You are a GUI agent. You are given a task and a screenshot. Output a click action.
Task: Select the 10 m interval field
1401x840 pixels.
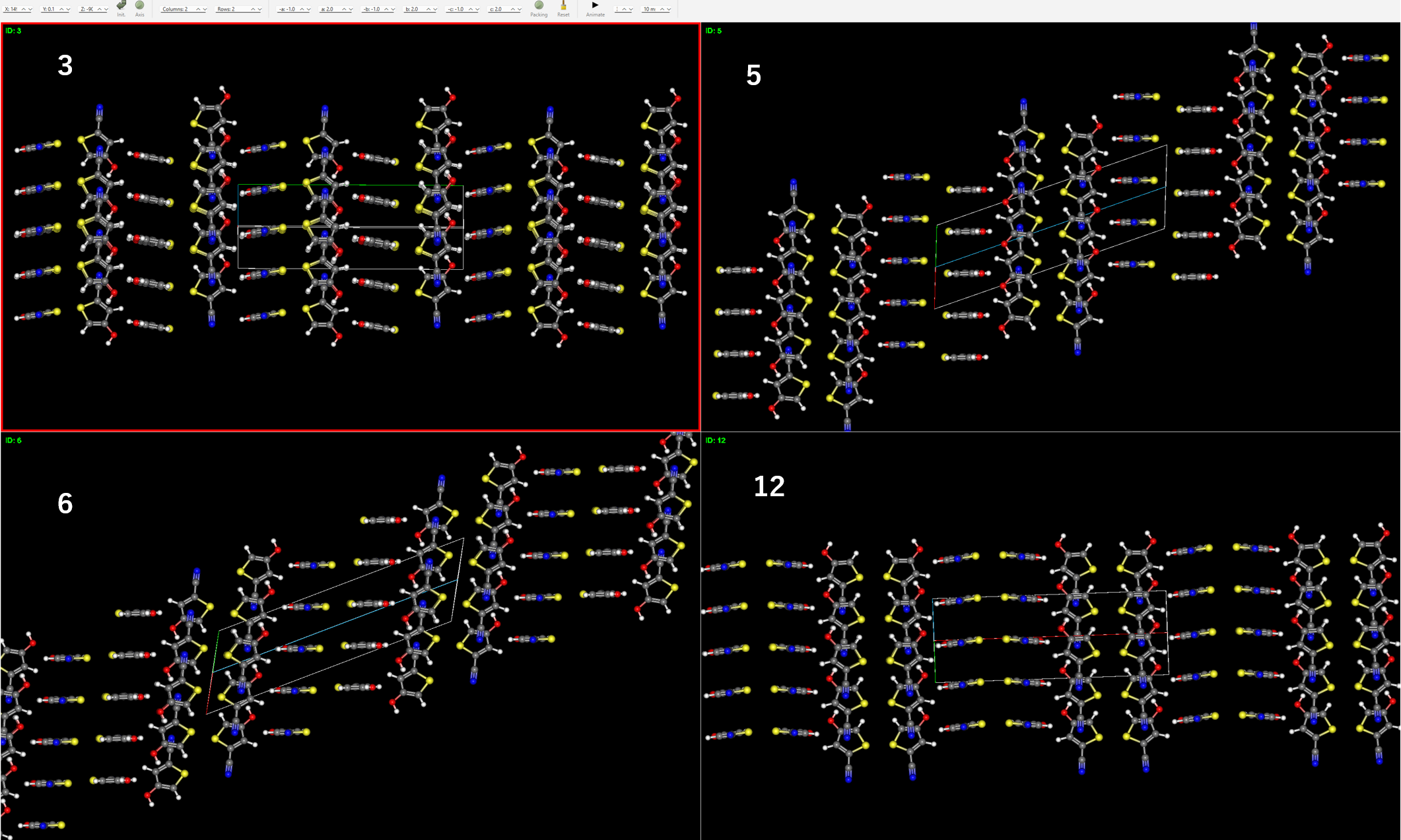click(650, 9)
